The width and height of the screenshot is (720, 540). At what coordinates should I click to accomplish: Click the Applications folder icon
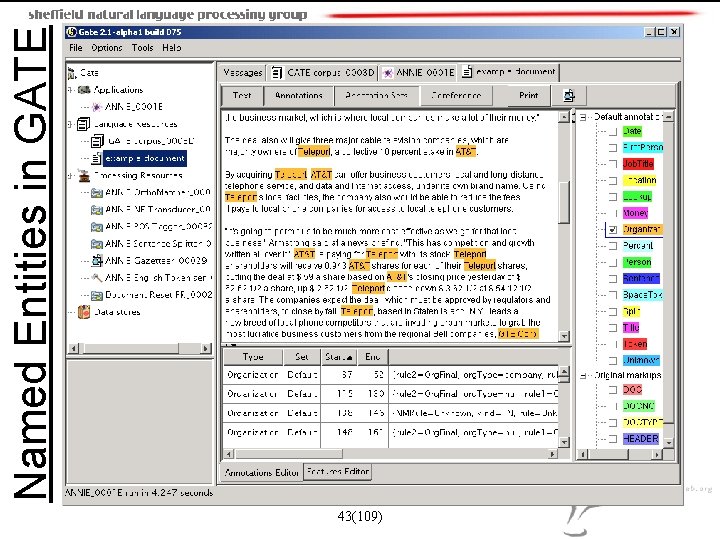pos(84,90)
